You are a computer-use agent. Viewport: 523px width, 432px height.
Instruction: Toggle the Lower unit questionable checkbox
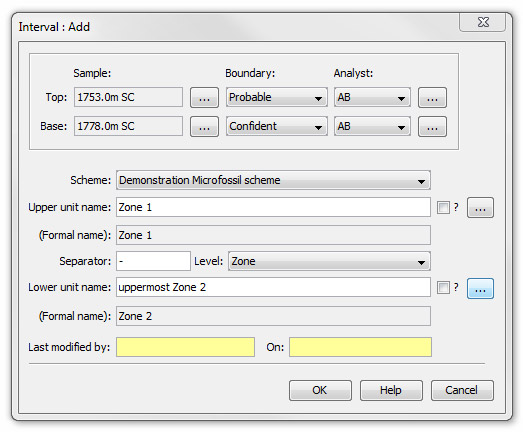(443, 287)
